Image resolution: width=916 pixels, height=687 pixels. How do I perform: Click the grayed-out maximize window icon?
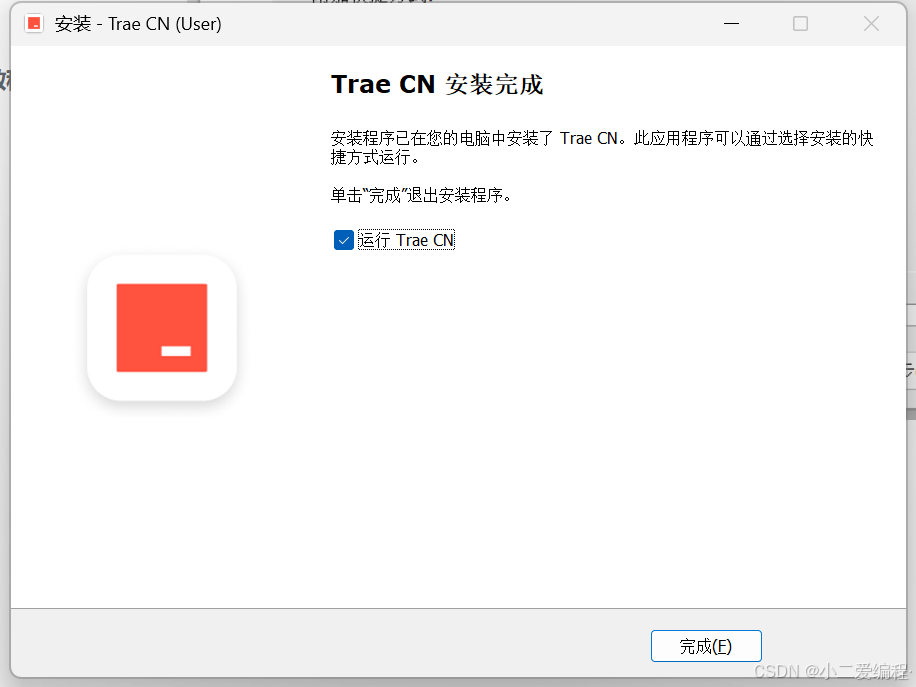(800, 24)
